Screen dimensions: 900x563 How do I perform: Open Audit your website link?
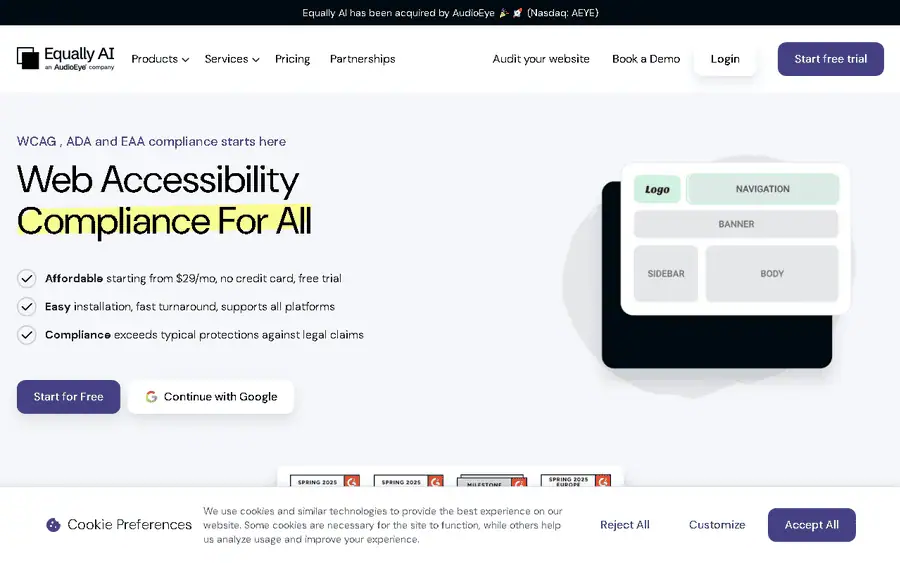click(x=541, y=59)
